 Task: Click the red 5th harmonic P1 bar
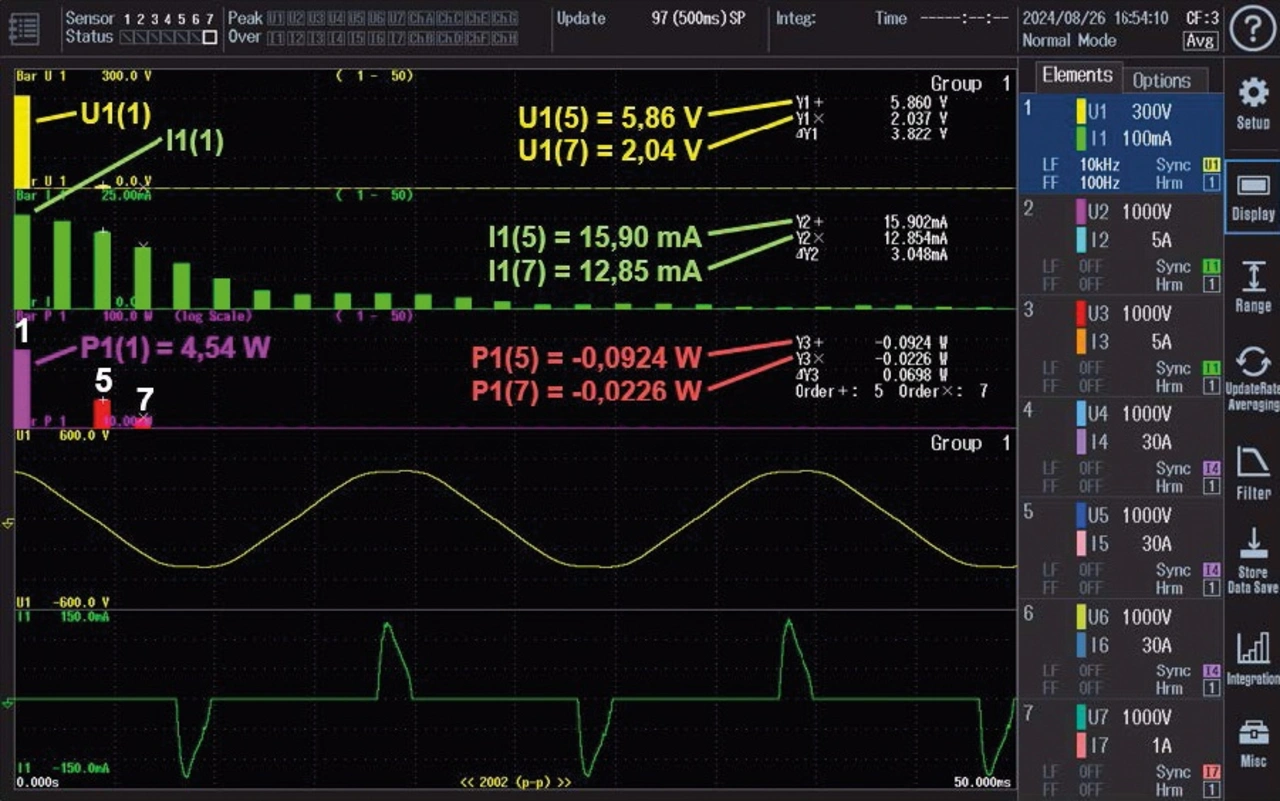102,413
